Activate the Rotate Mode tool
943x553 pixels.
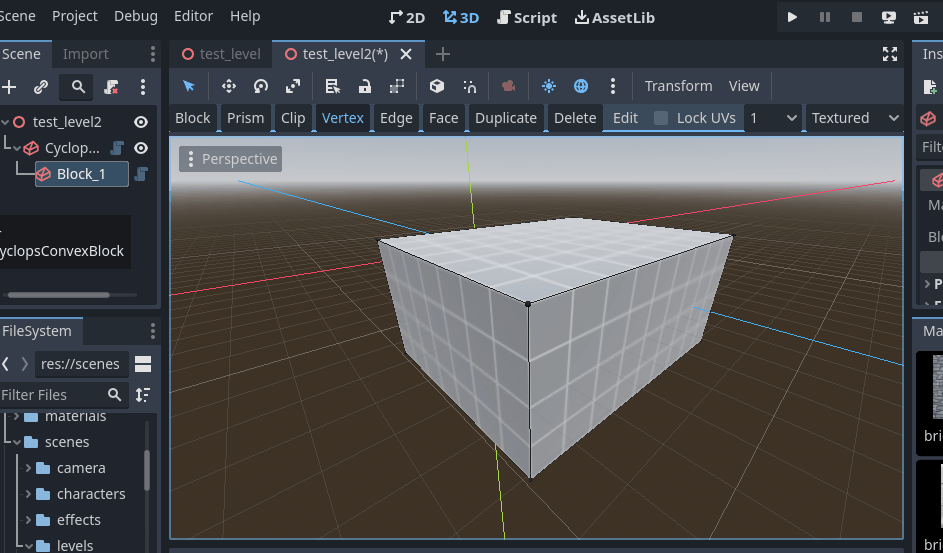point(261,86)
